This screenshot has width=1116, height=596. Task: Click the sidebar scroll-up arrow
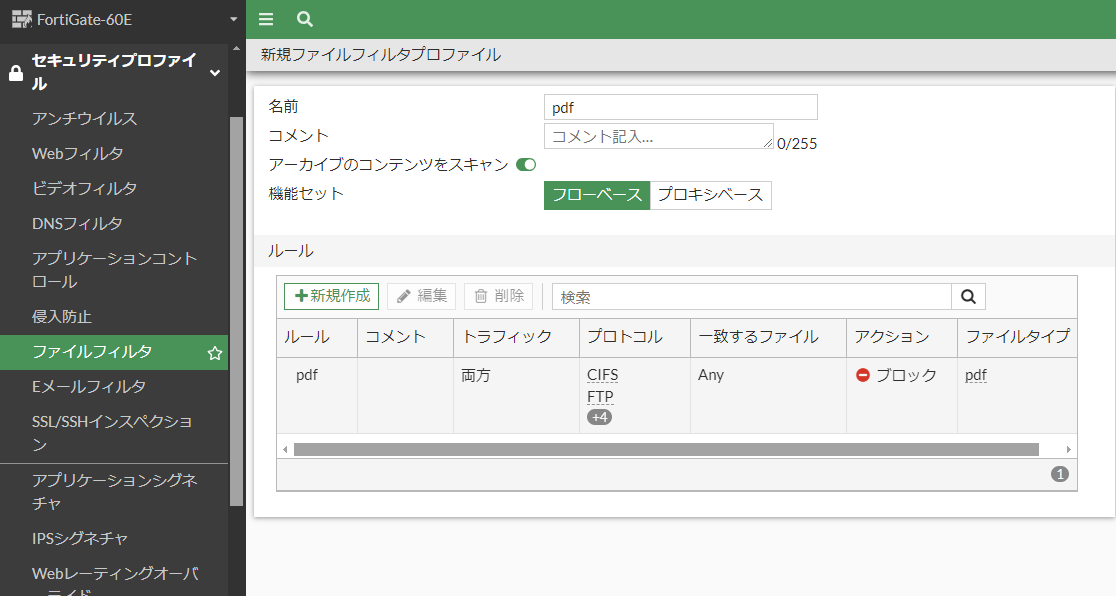pyautogui.click(x=236, y=48)
